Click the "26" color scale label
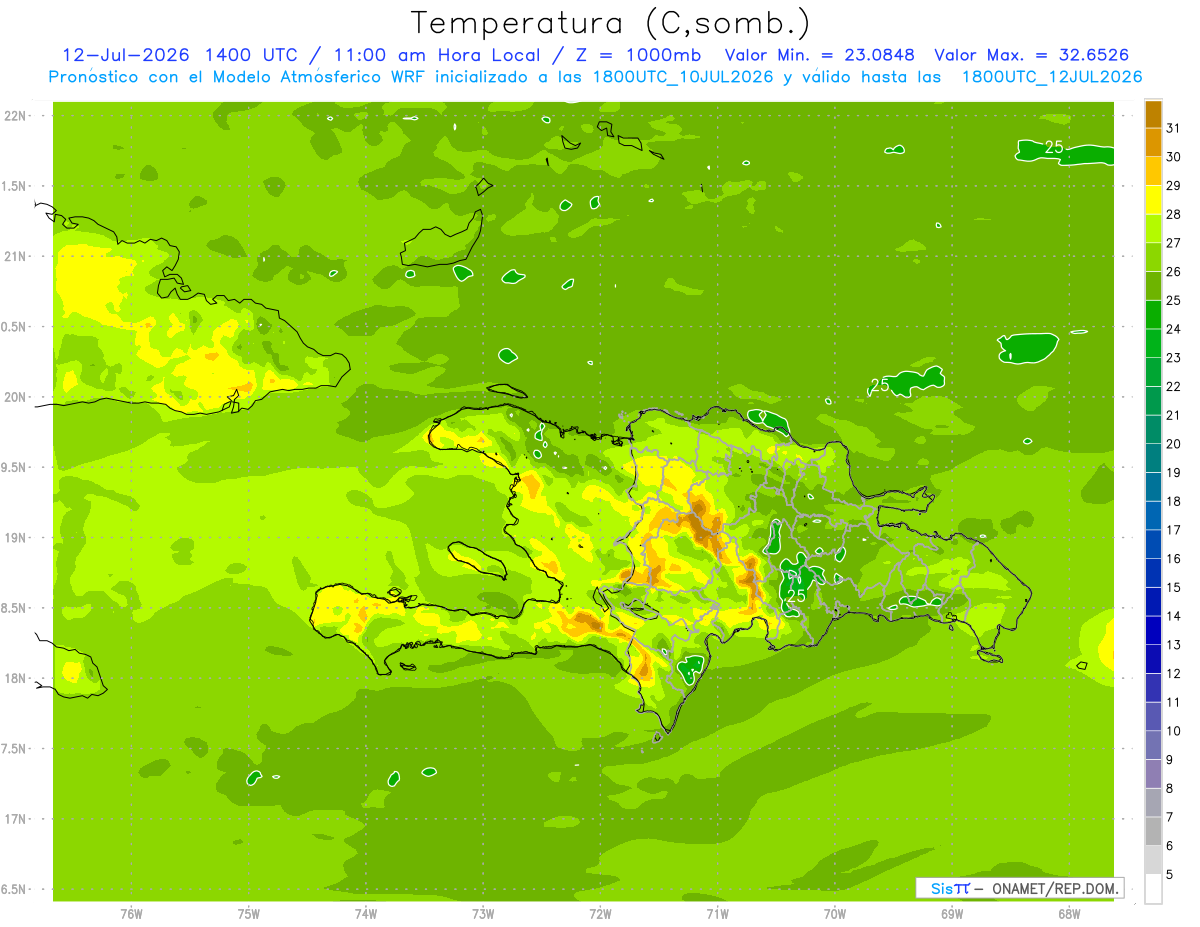The height and width of the screenshot is (927, 1200). coord(1174,272)
